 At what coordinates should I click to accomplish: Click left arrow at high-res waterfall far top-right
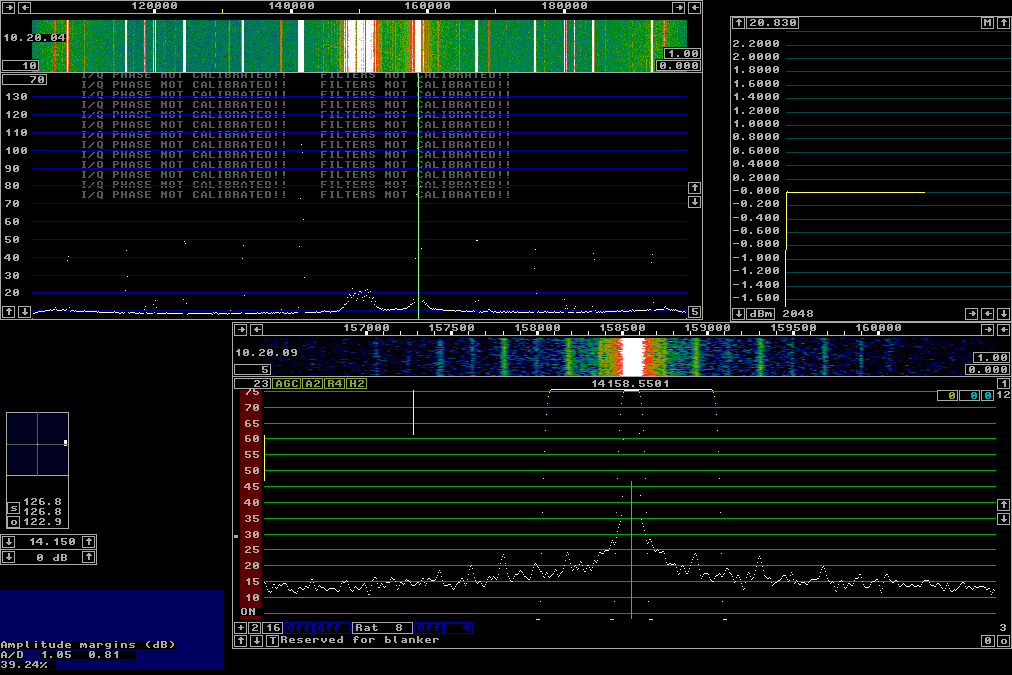[x=1004, y=330]
